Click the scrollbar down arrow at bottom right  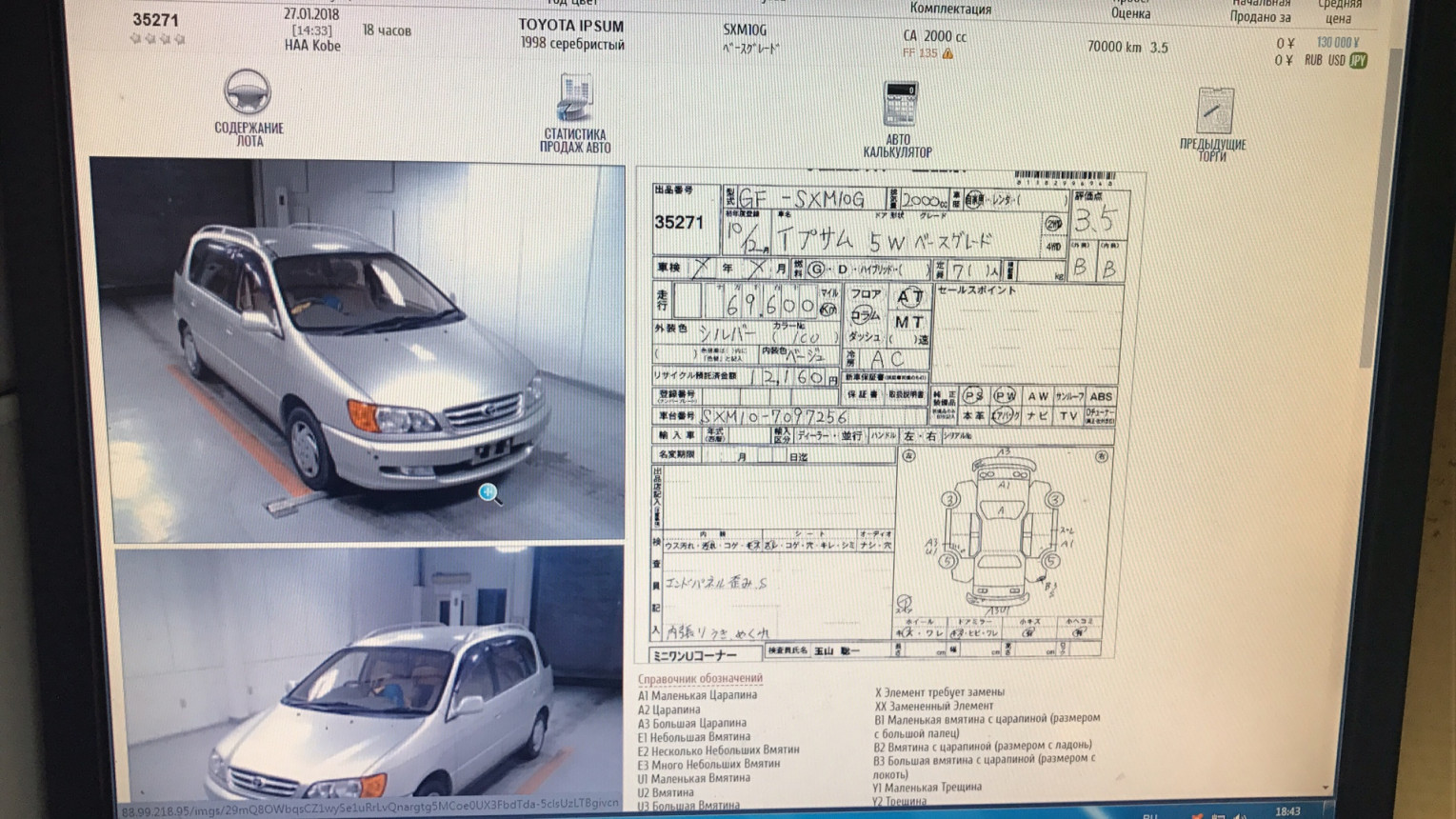[x=1326, y=789]
